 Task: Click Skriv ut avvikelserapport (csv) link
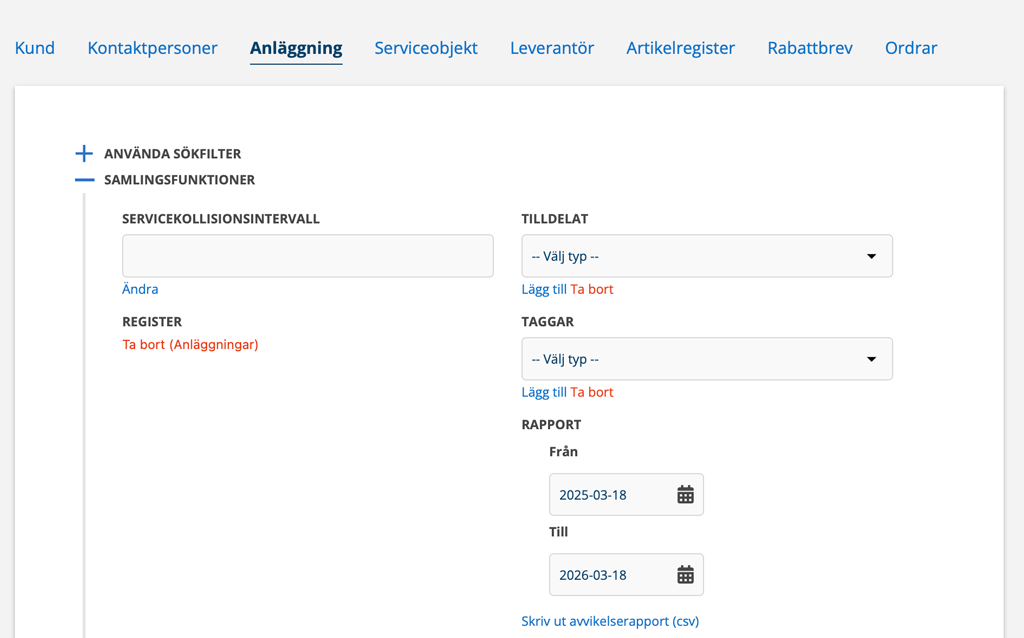(x=610, y=621)
